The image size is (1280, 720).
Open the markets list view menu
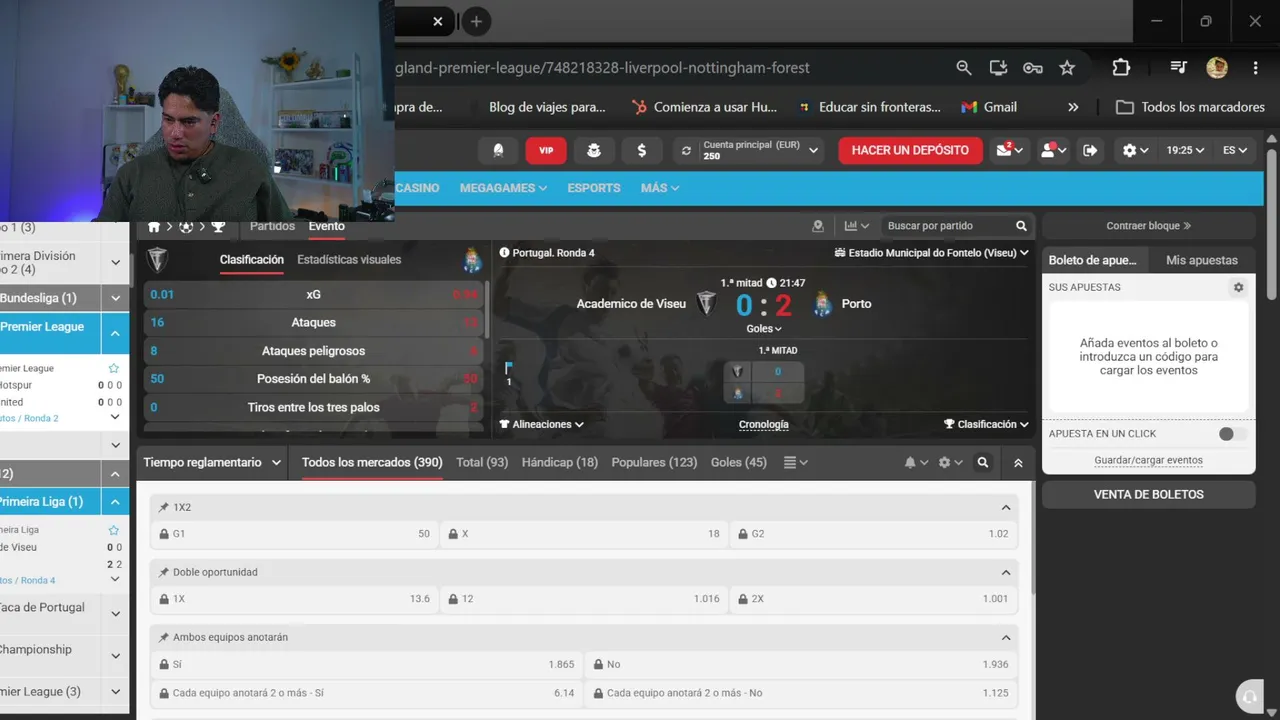tap(795, 462)
